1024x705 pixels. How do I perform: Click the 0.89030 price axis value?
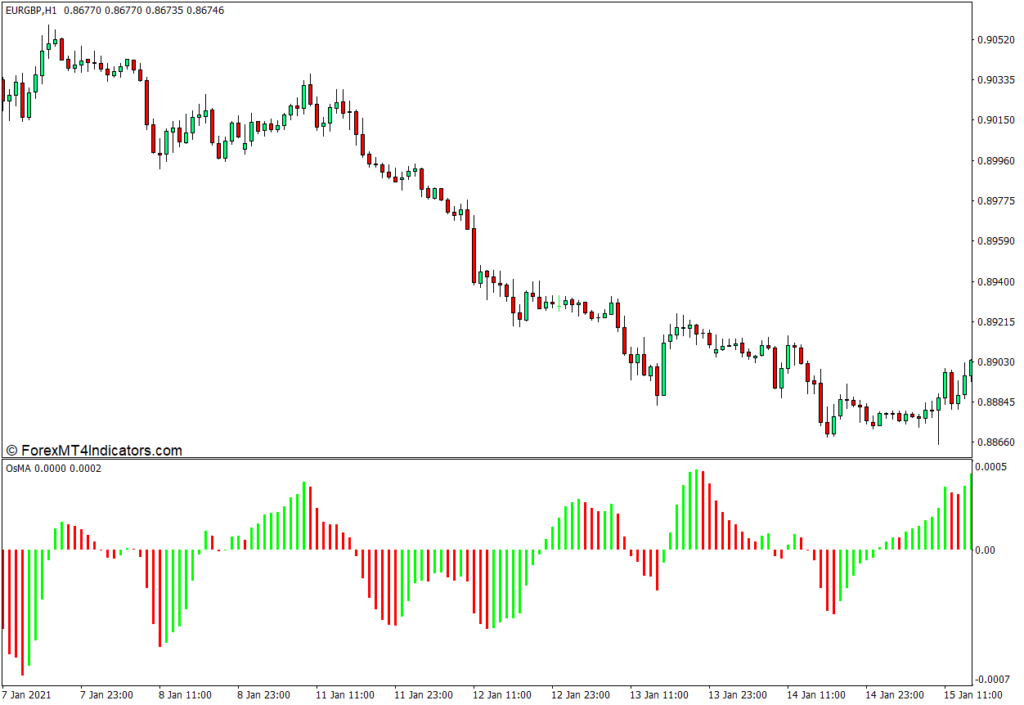pyautogui.click(x=996, y=362)
